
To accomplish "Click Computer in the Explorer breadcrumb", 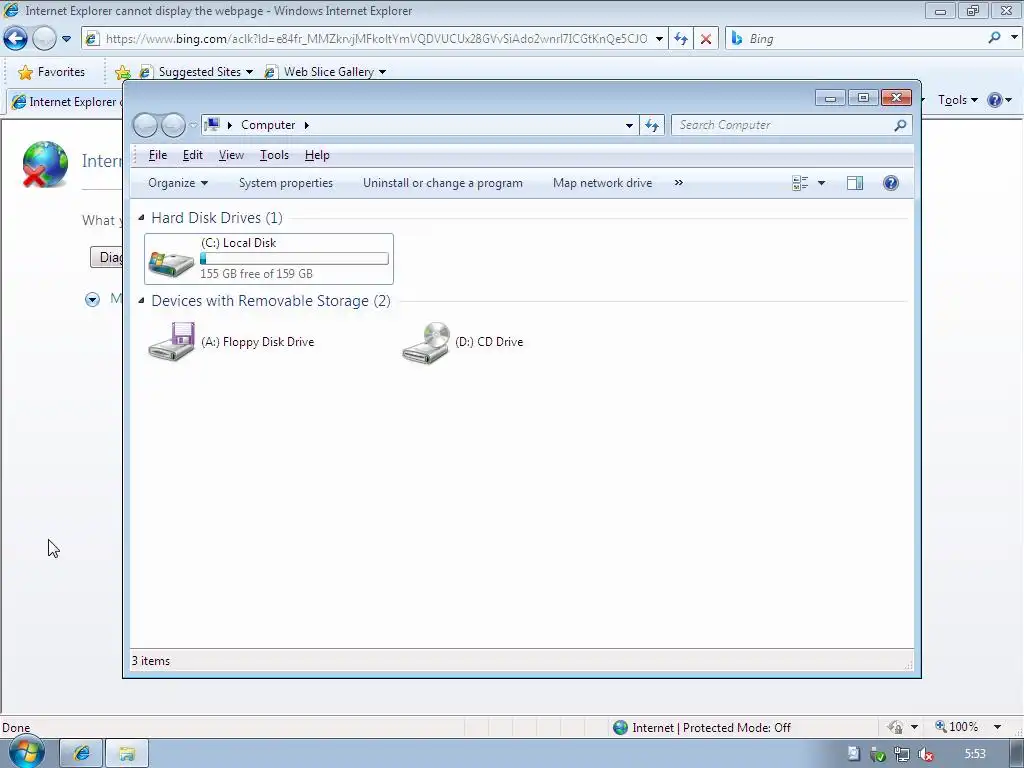I will point(268,125).
